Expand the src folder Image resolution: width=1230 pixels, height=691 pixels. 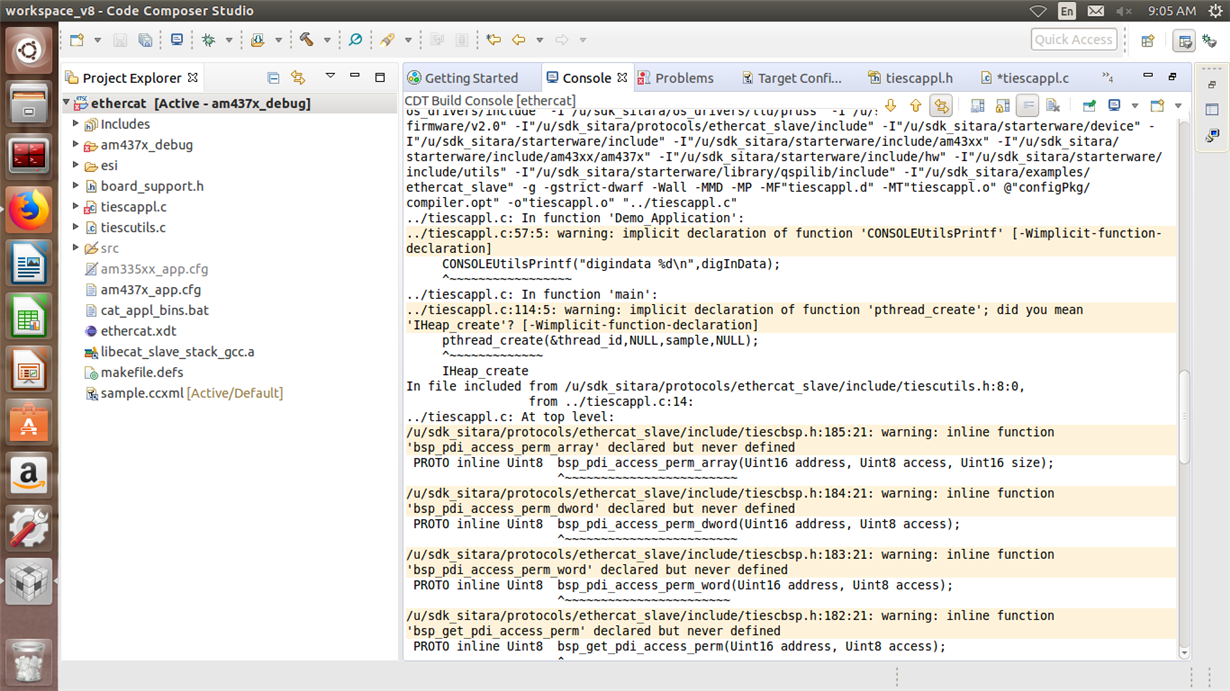coord(76,248)
